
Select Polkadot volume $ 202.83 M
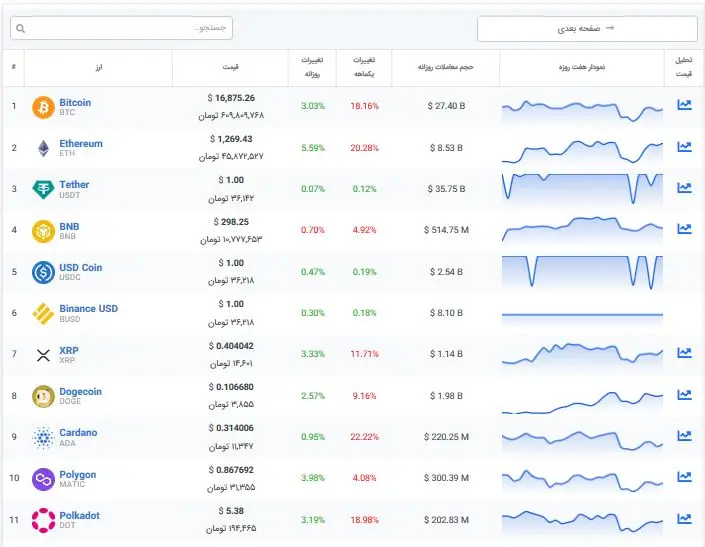tap(446, 520)
